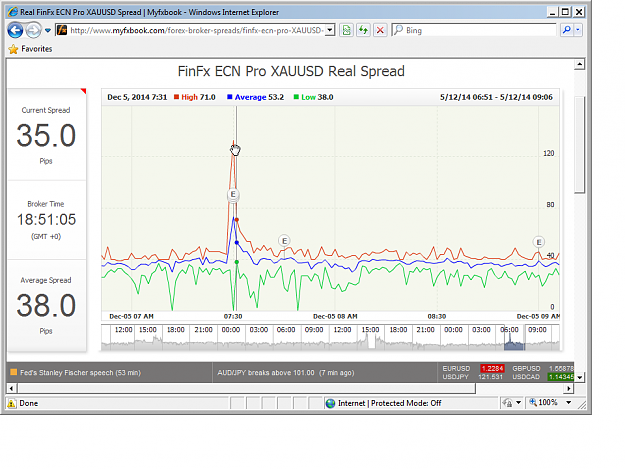Click the window resize grip icon
625x469 pixels.
(582, 405)
